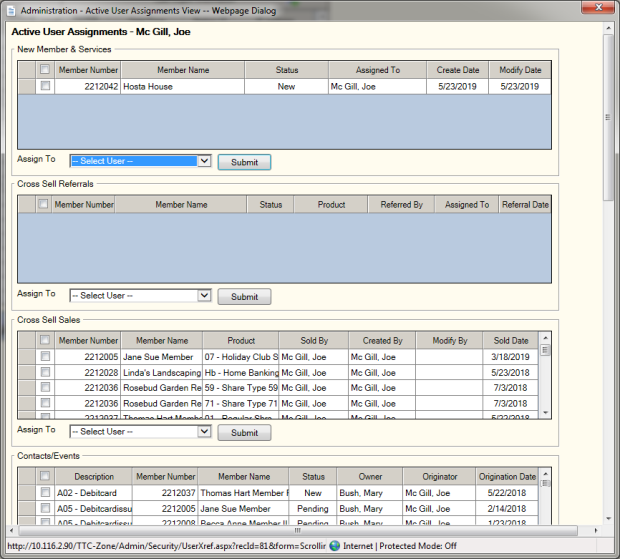Sort New Member table by Member Number header

(88, 70)
